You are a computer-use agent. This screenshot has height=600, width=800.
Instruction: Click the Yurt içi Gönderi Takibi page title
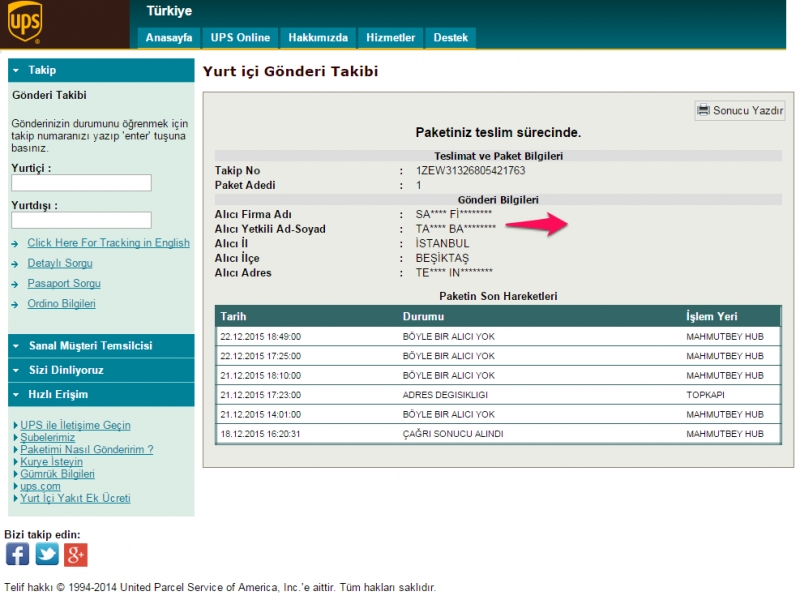(x=290, y=71)
